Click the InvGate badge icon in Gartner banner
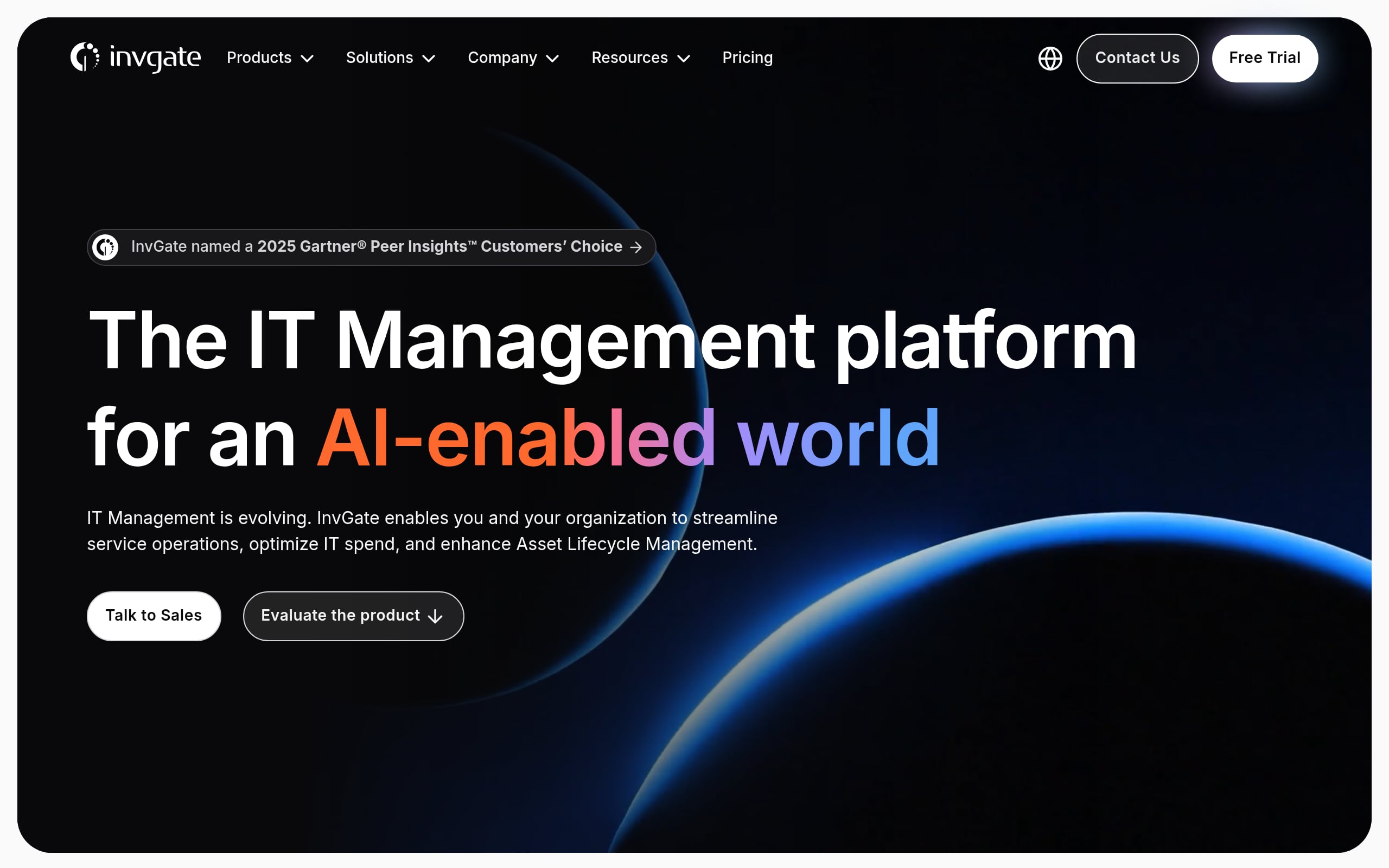This screenshot has height=868, width=1389. point(105,247)
